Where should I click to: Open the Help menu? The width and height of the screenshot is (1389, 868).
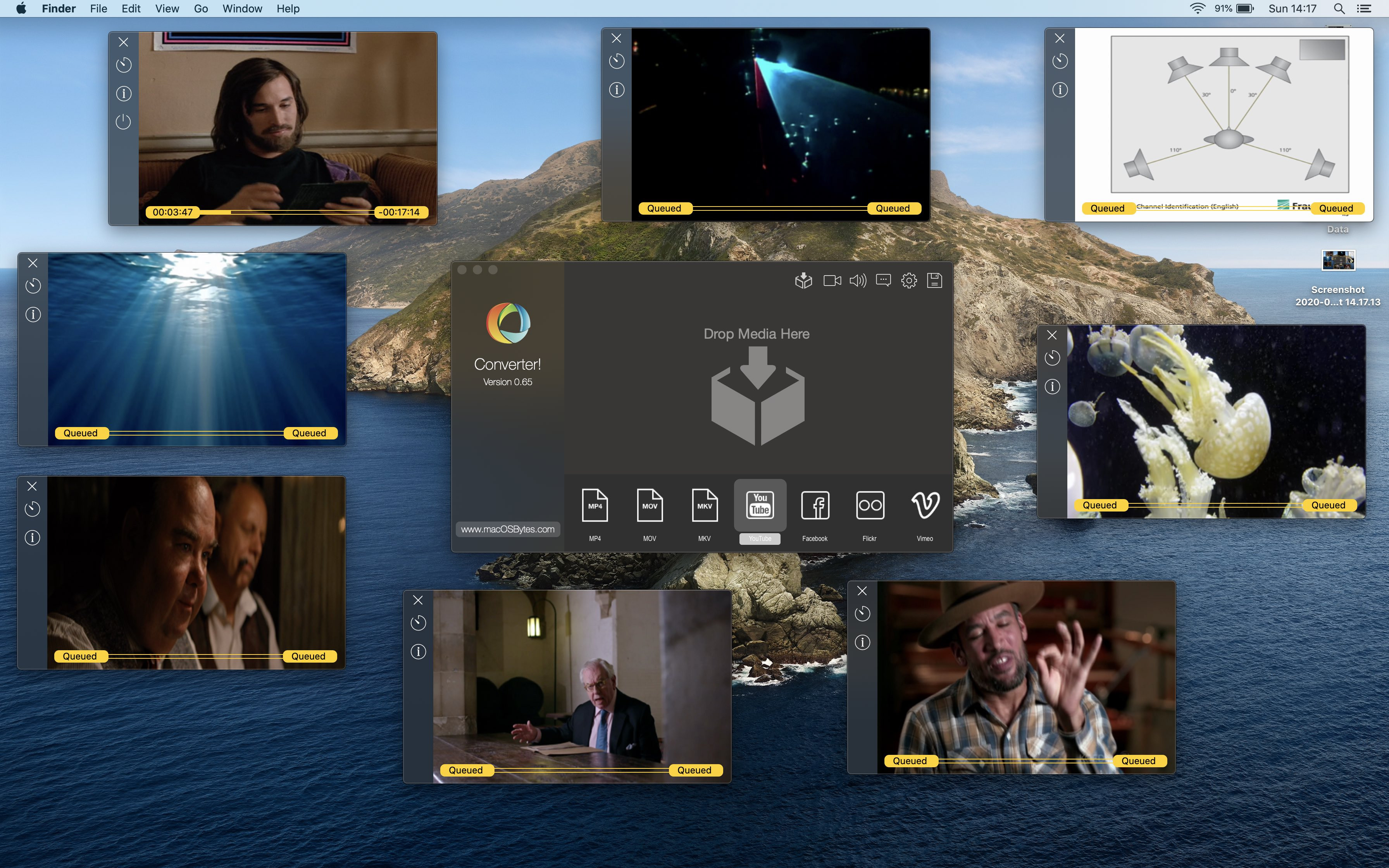(x=288, y=9)
